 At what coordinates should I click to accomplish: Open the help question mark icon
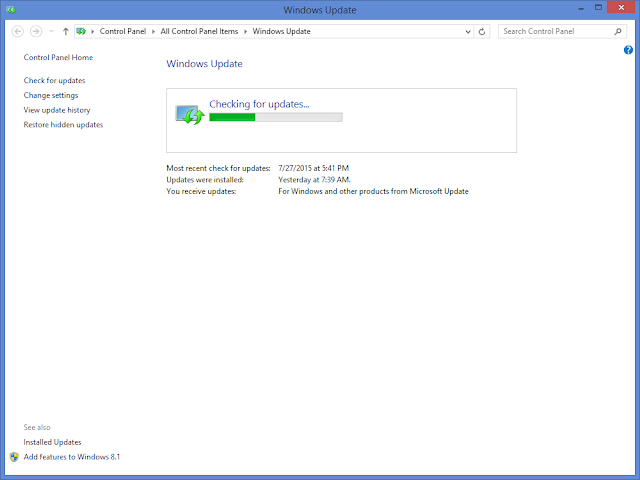point(628,50)
